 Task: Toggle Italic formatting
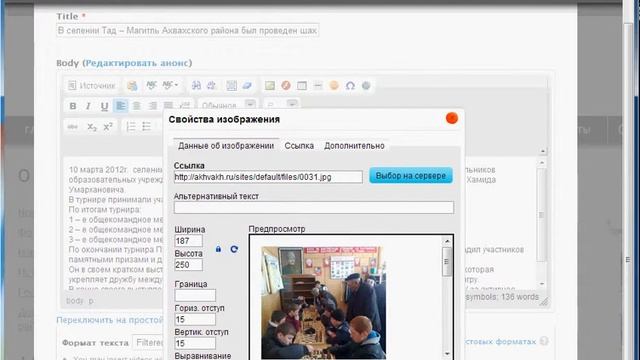[x=88, y=106]
